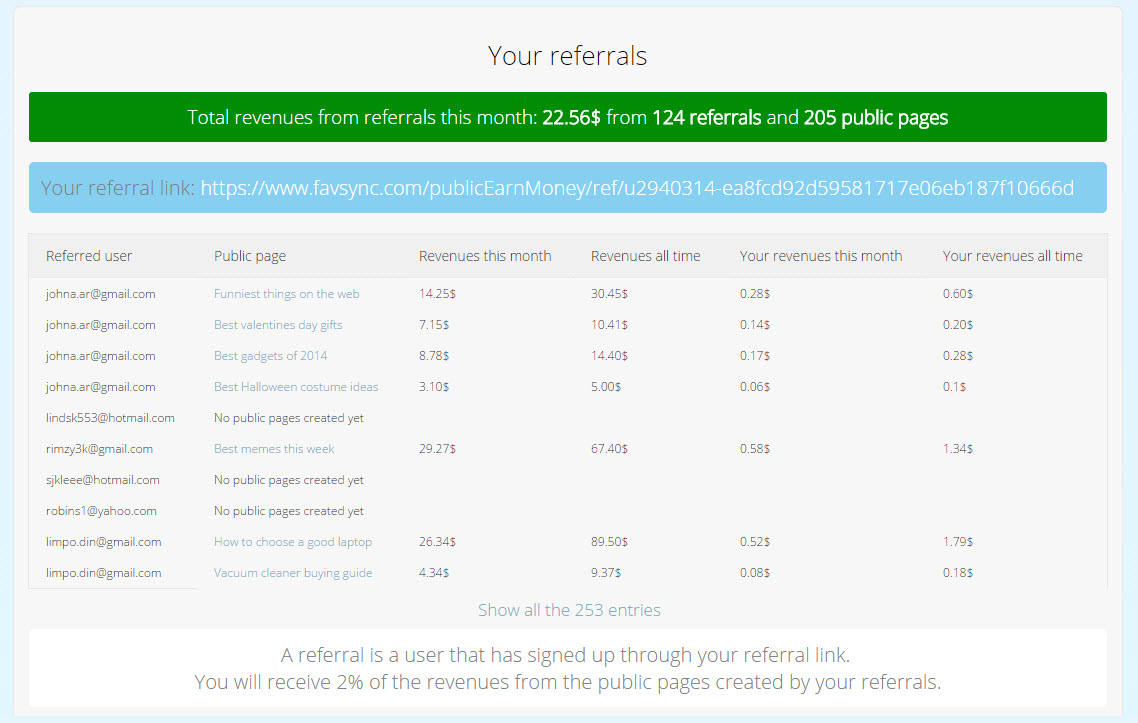Click the sjkleee@hotmail.com email entry

(102, 480)
